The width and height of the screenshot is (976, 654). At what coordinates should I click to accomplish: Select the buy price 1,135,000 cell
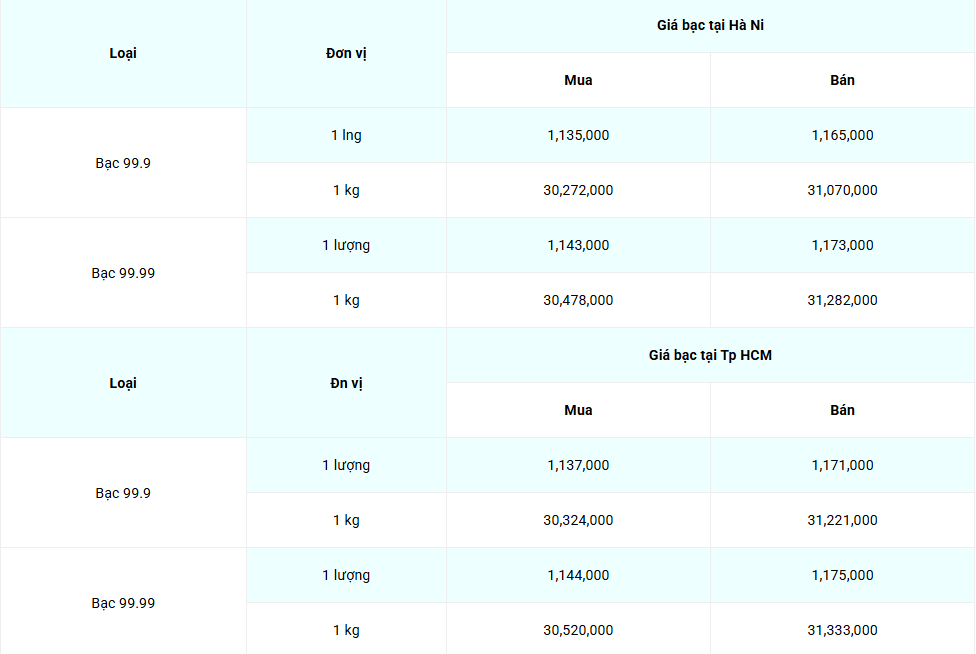point(578,135)
